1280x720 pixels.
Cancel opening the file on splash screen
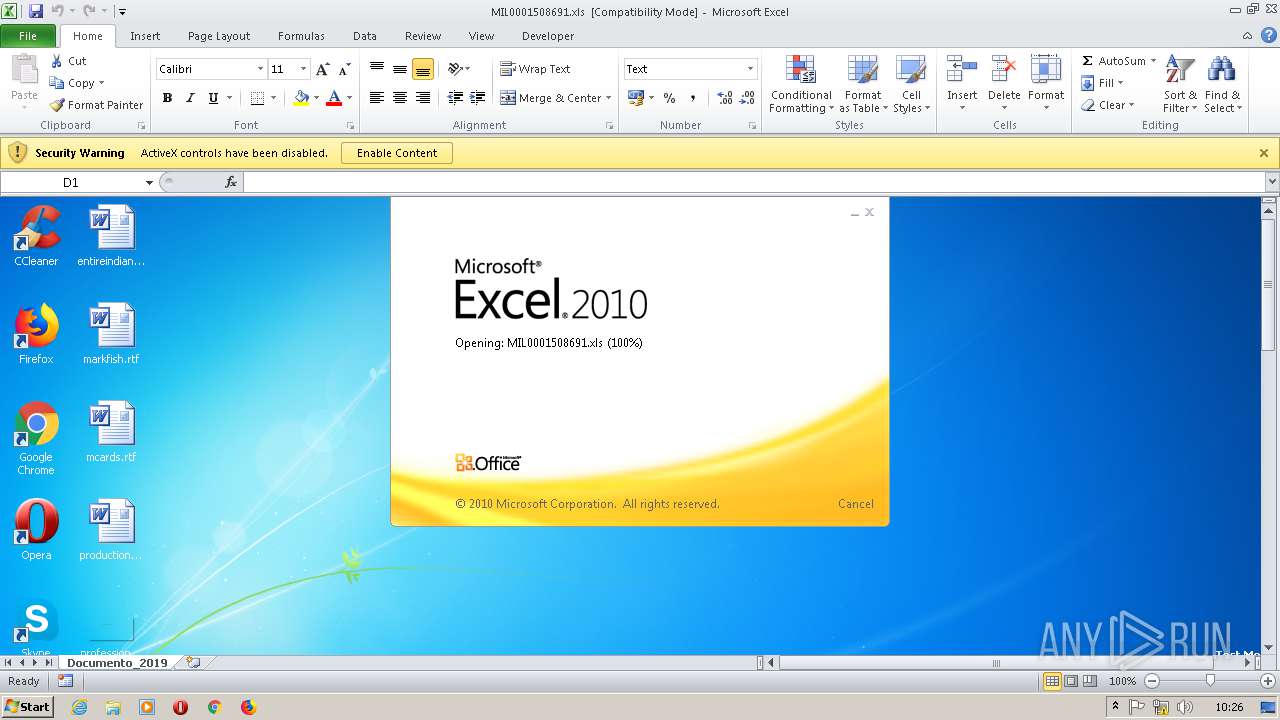(x=856, y=504)
